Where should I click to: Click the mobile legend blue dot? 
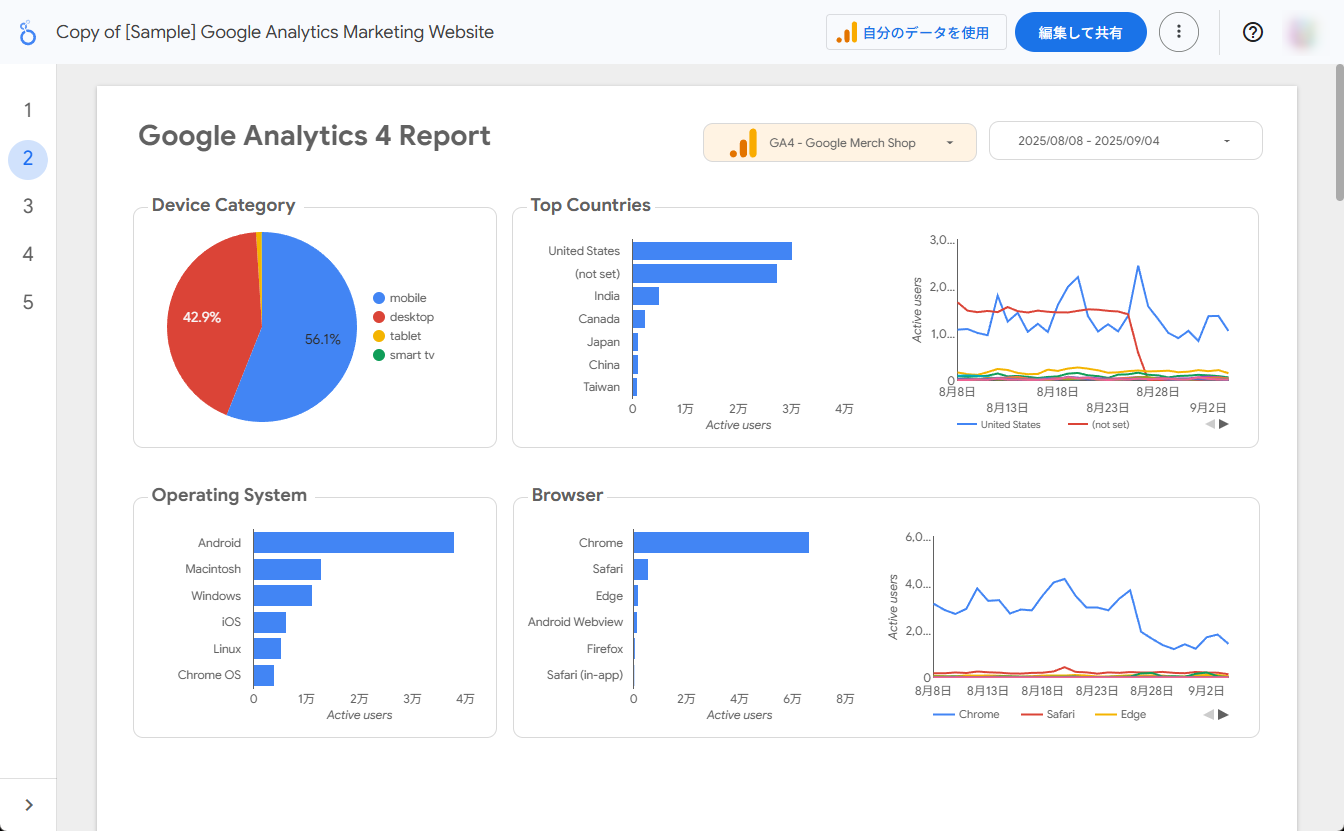379,298
